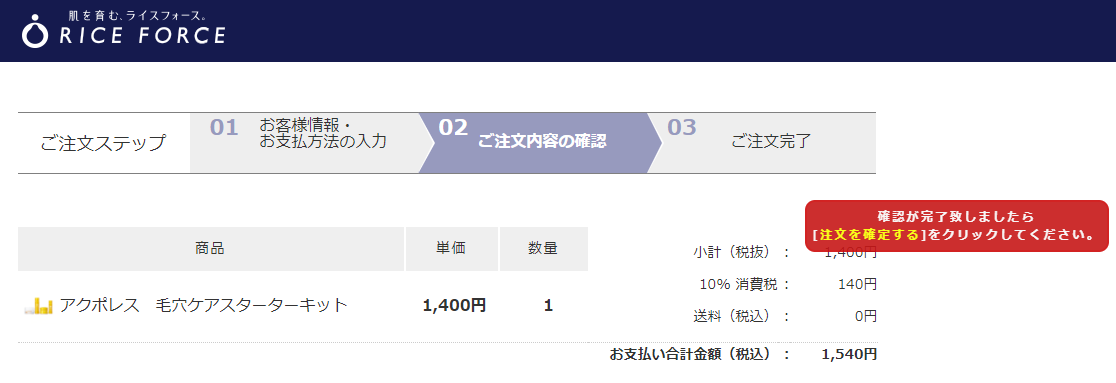Image resolution: width=1116 pixels, height=383 pixels.
Task: Click the unit price 1,400円
Action: (x=454, y=305)
